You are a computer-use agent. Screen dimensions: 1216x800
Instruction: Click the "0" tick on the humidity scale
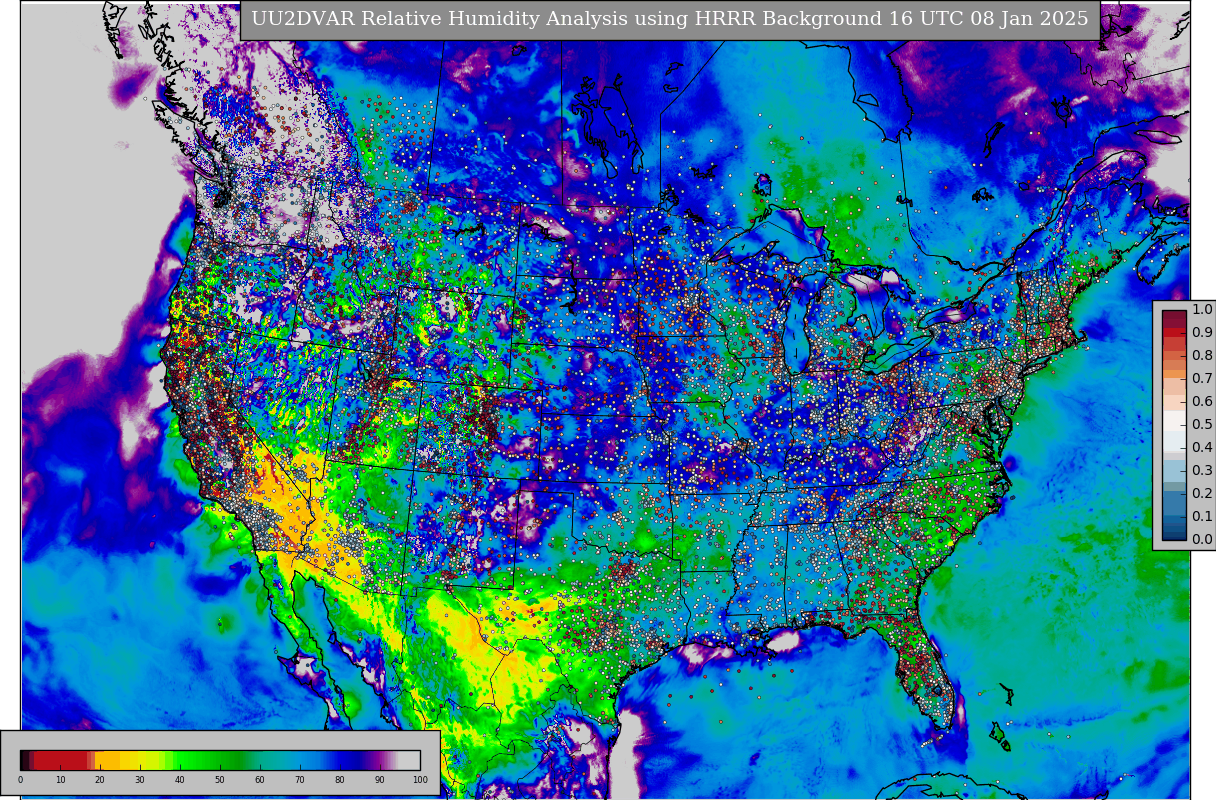click(x=20, y=779)
